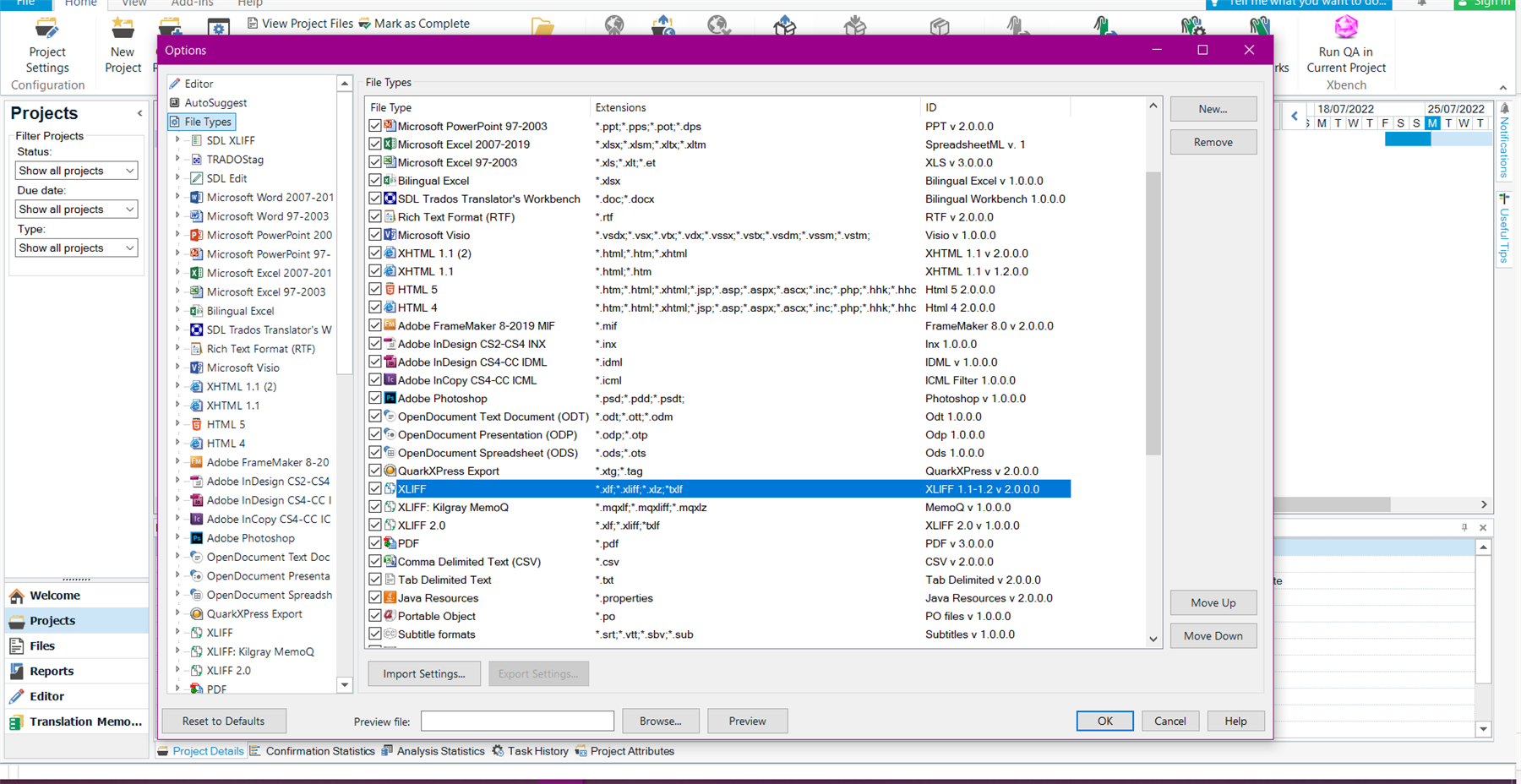Open the Welcome home screen
Screen dimensions: 1521x784
tap(52, 595)
